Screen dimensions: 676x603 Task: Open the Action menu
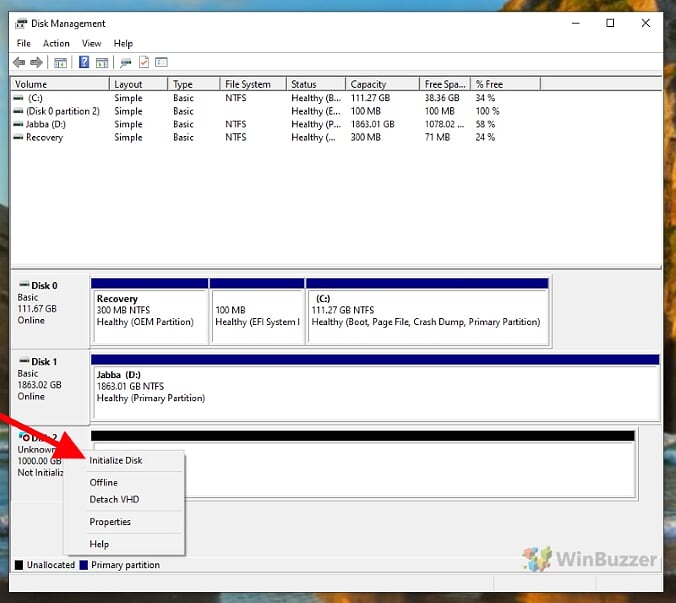(56, 44)
